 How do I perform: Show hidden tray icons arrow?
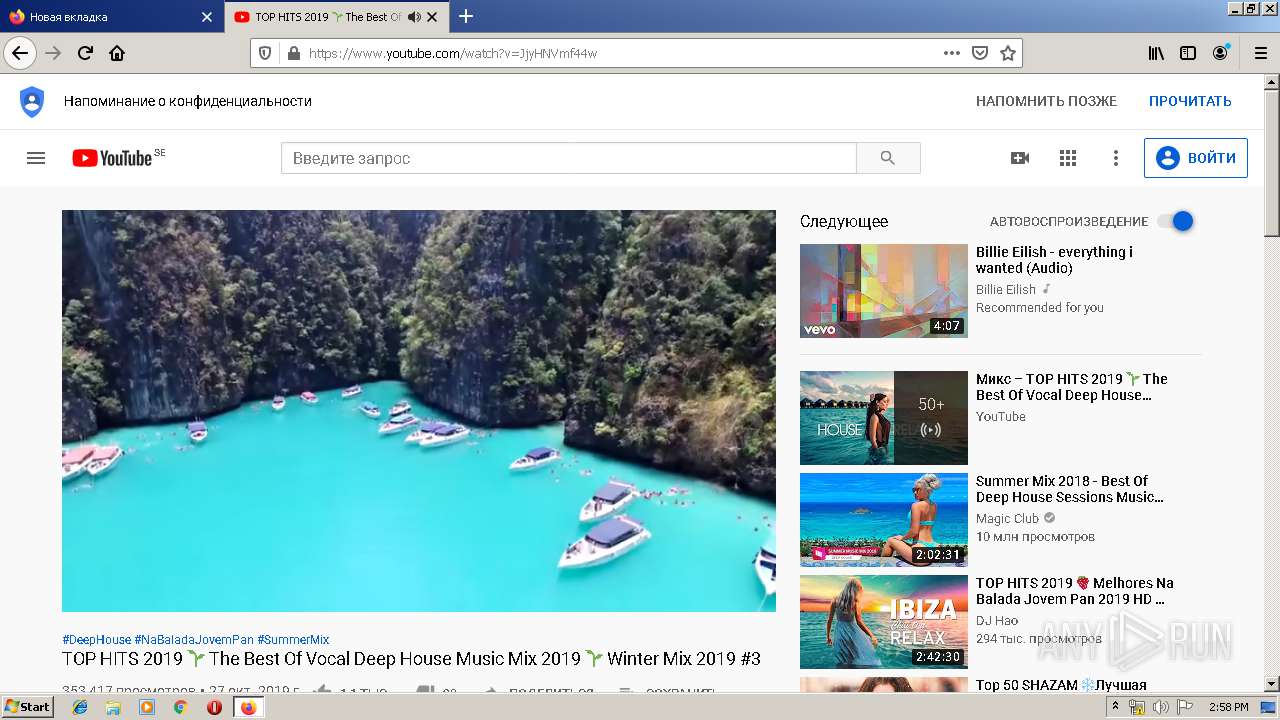[x=1116, y=707]
